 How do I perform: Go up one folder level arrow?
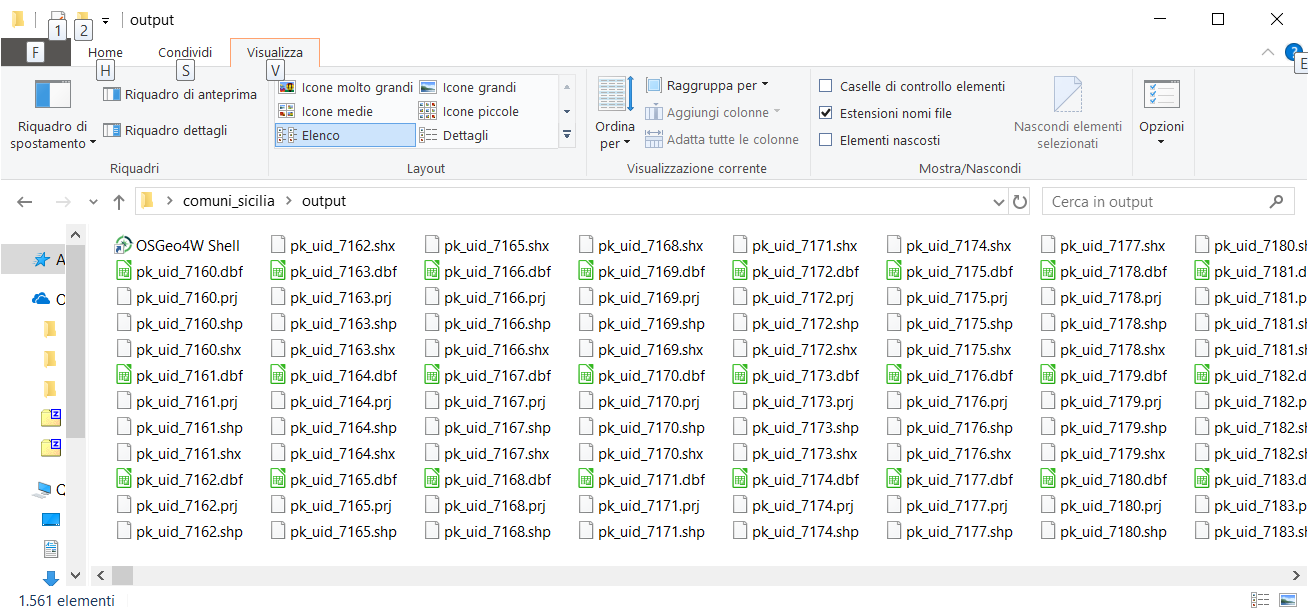pos(119,202)
